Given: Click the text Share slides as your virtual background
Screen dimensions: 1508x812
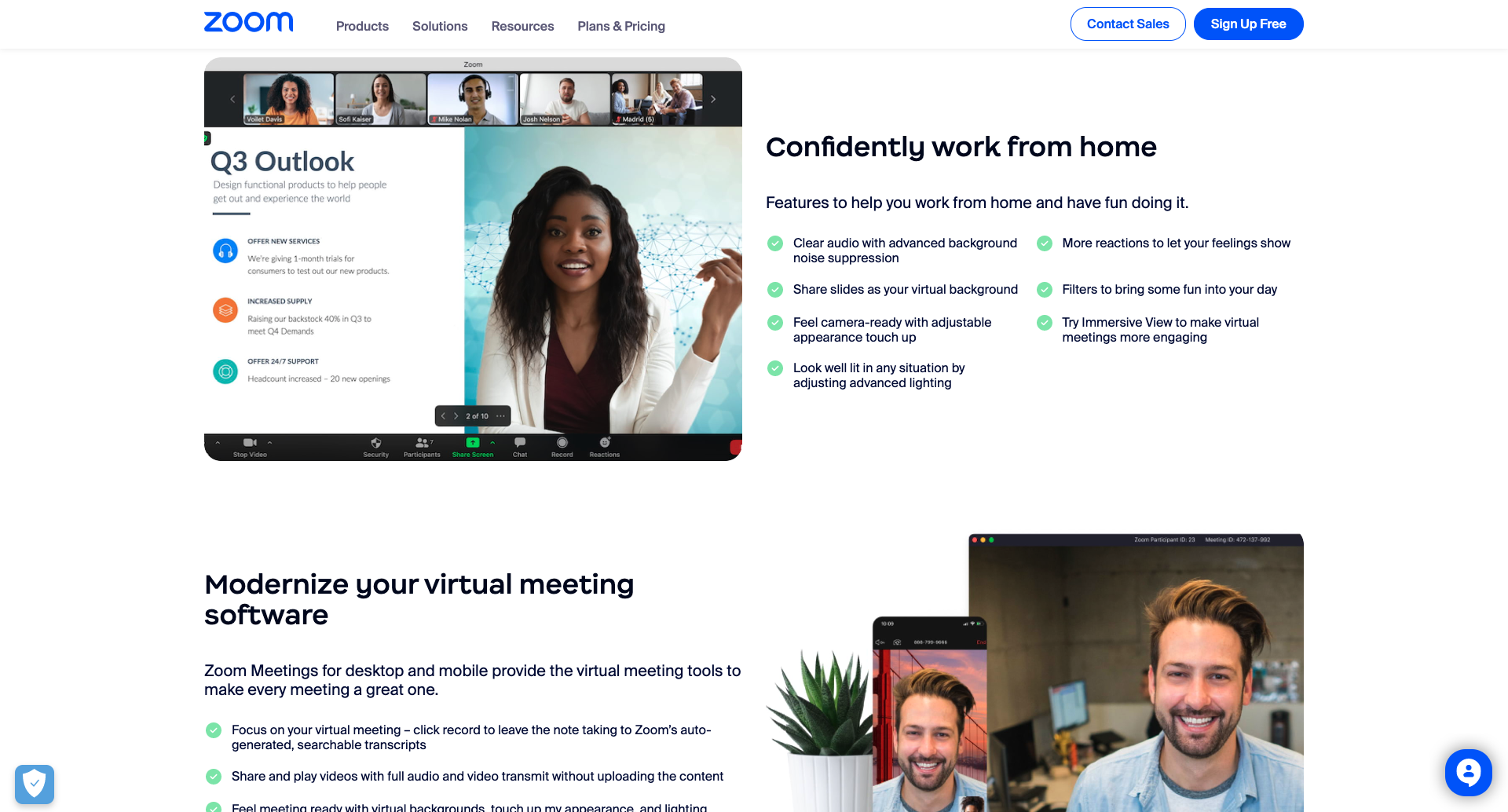Looking at the screenshot, I should pos(906,290).
